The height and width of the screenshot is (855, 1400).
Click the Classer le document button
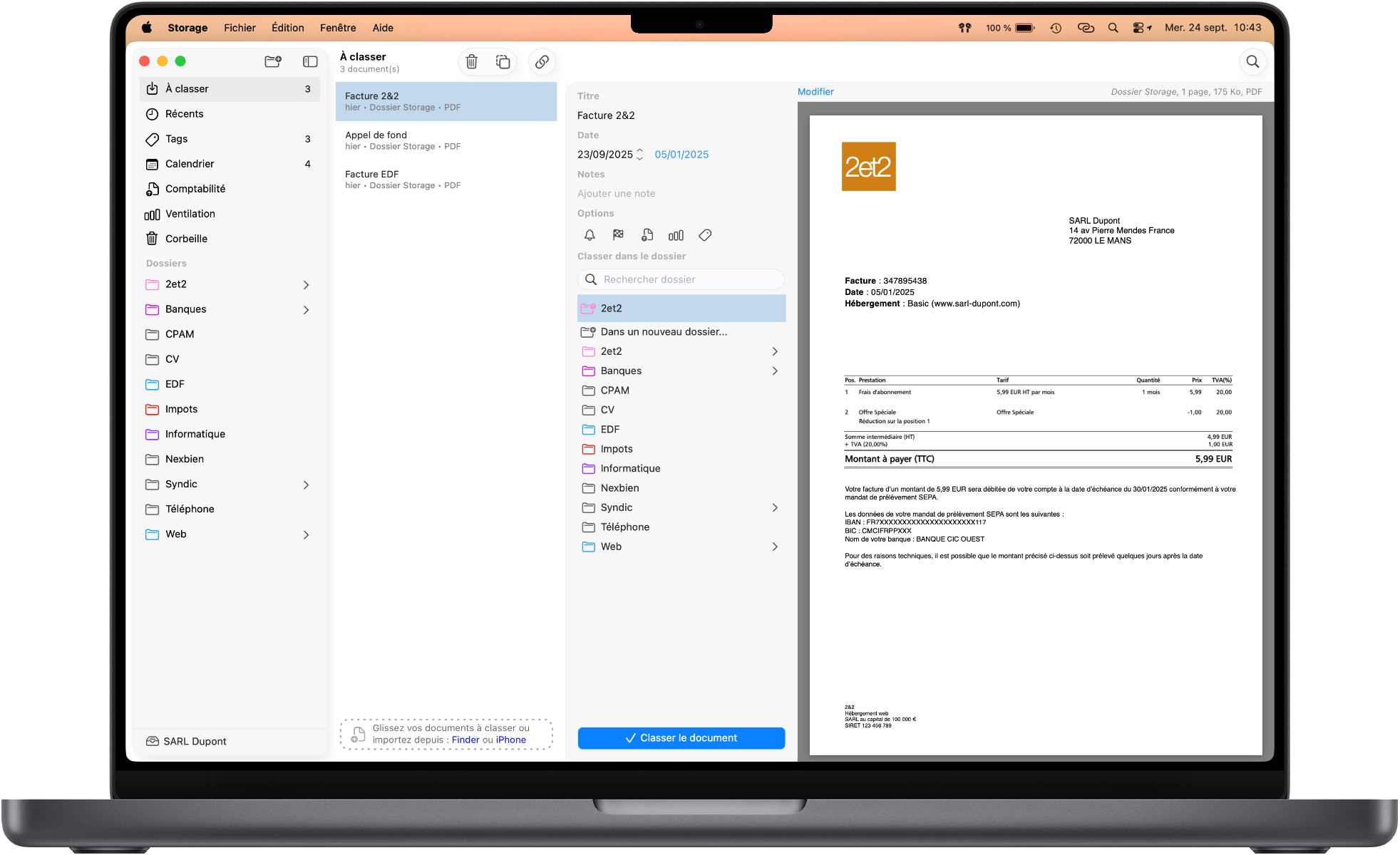[x=681, y=738]
